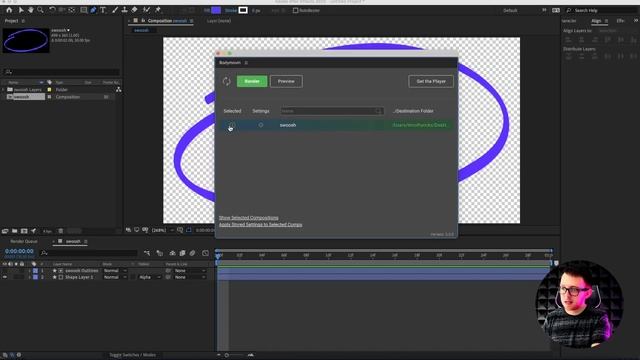Toggle visibility eye of Shape Layer 1

(4, 277)
